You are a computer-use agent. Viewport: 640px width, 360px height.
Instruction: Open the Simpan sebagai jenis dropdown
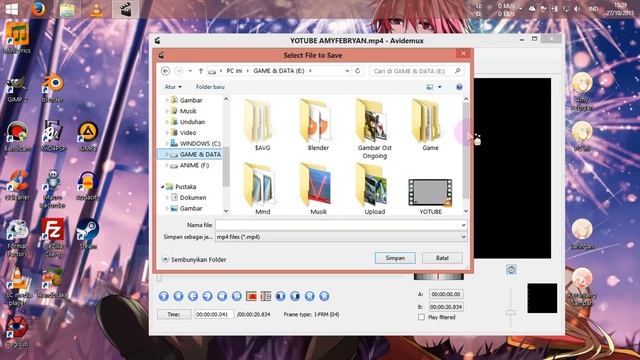pyautogui.click(x=463, y=237)
